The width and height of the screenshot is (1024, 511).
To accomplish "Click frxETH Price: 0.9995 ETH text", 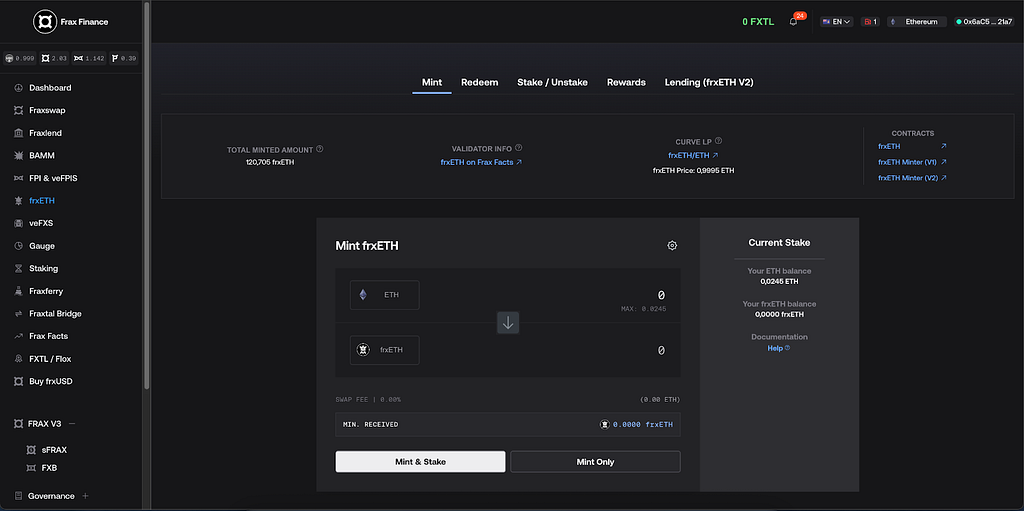I will tap(694, 171).
